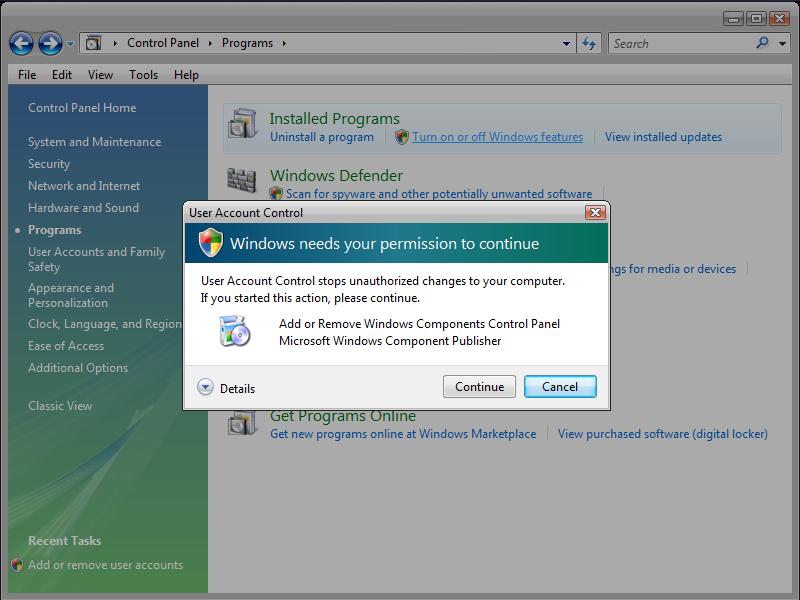The image size is (800, 600).
Task: Click the Installed Programs icon
Action: pyautogui.click(x=242, y=123)
